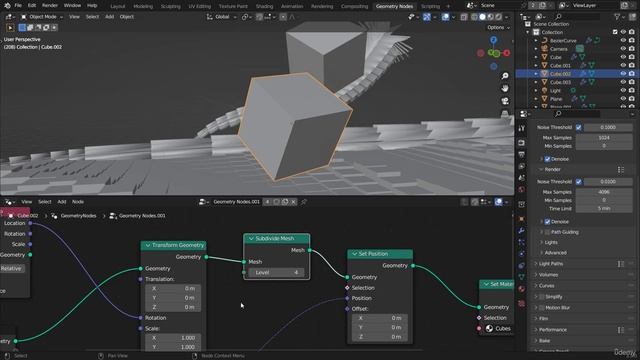Open the Object Mode dropdown
Image resolution: width=640 pixels, height=360 pixels.
point(42,17)
